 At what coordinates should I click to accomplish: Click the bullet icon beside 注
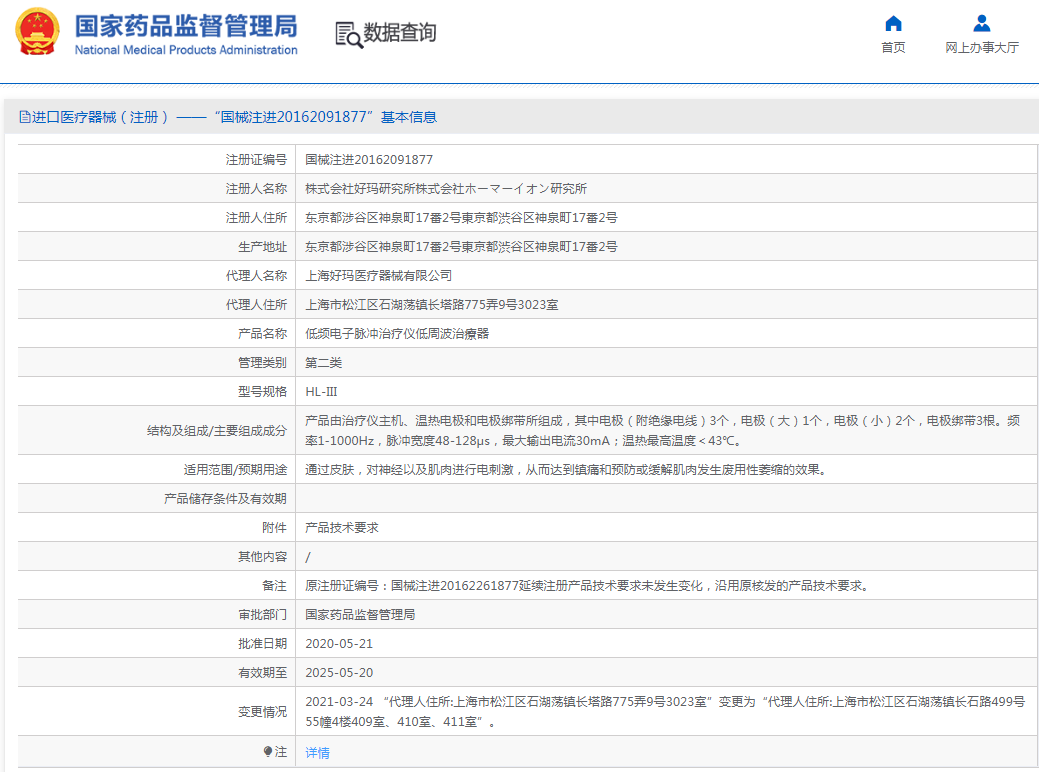tap(267, 751)
